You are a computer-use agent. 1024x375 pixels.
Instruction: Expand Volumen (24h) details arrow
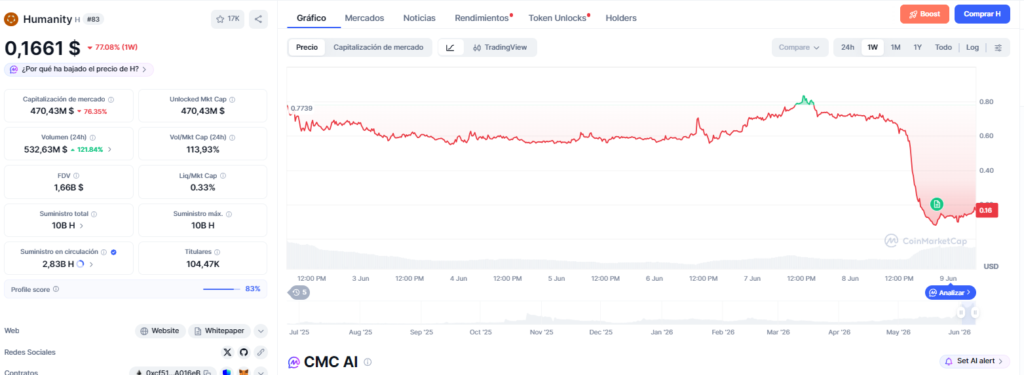pyautogui.click(x=110, y=150)
